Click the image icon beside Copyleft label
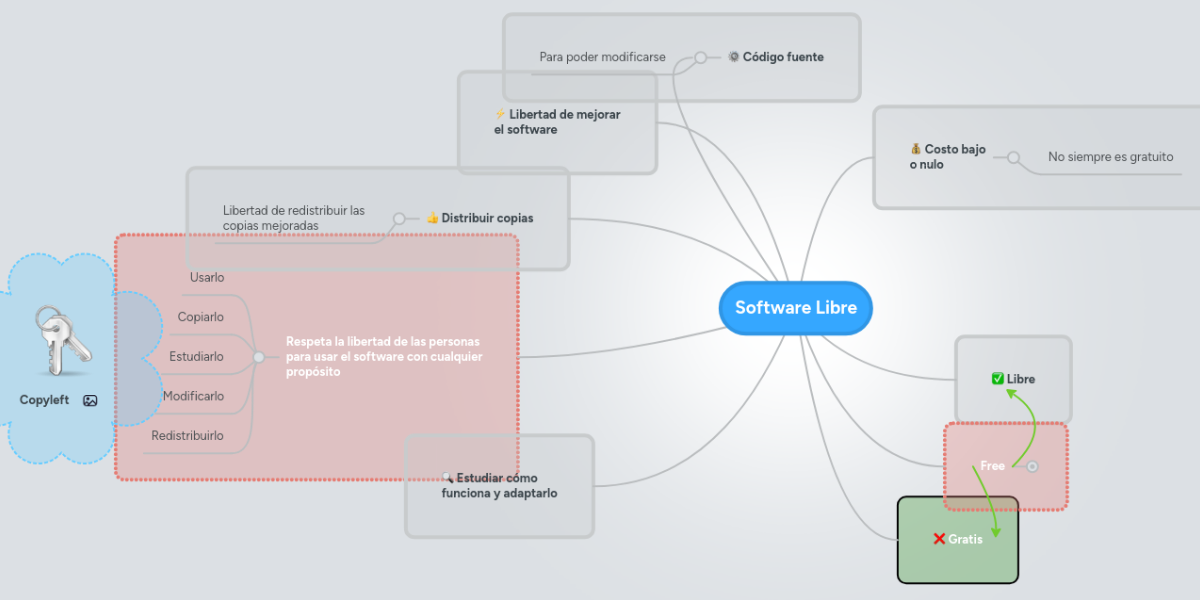The height and width of the screenshot is (600, 1200). point(89,400)
